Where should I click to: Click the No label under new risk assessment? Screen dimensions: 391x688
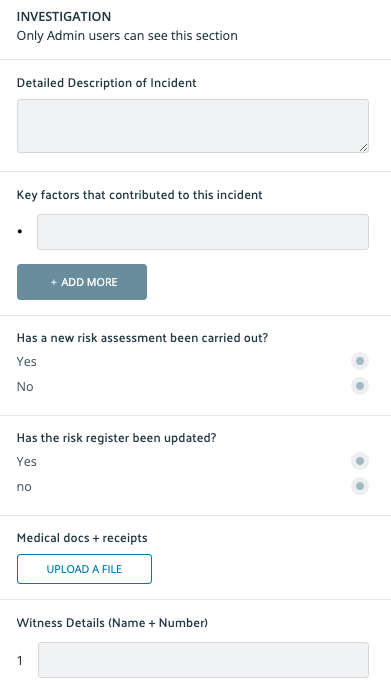tap(25, 387)
